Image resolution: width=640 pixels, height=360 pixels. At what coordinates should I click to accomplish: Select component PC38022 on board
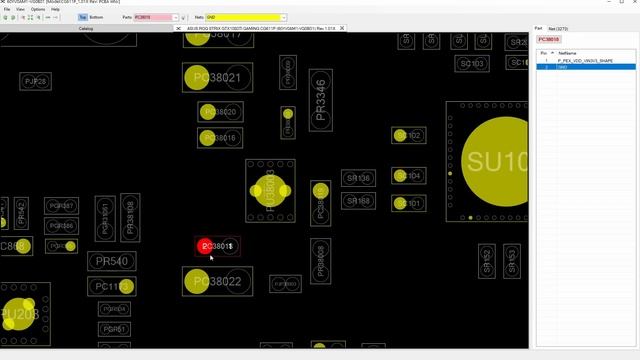pos(218,281)
